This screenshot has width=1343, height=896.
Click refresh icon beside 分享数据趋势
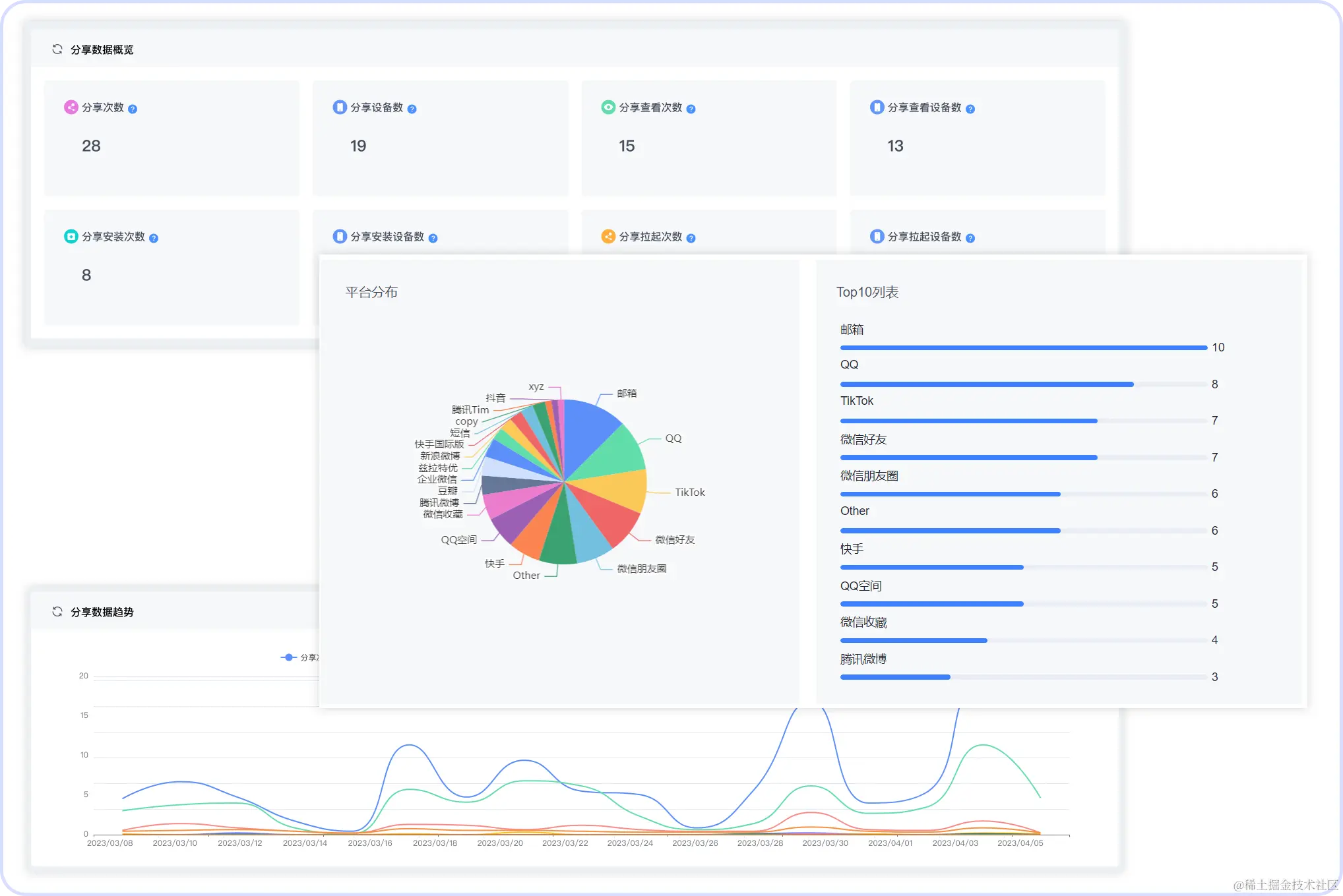click(57, 612)
